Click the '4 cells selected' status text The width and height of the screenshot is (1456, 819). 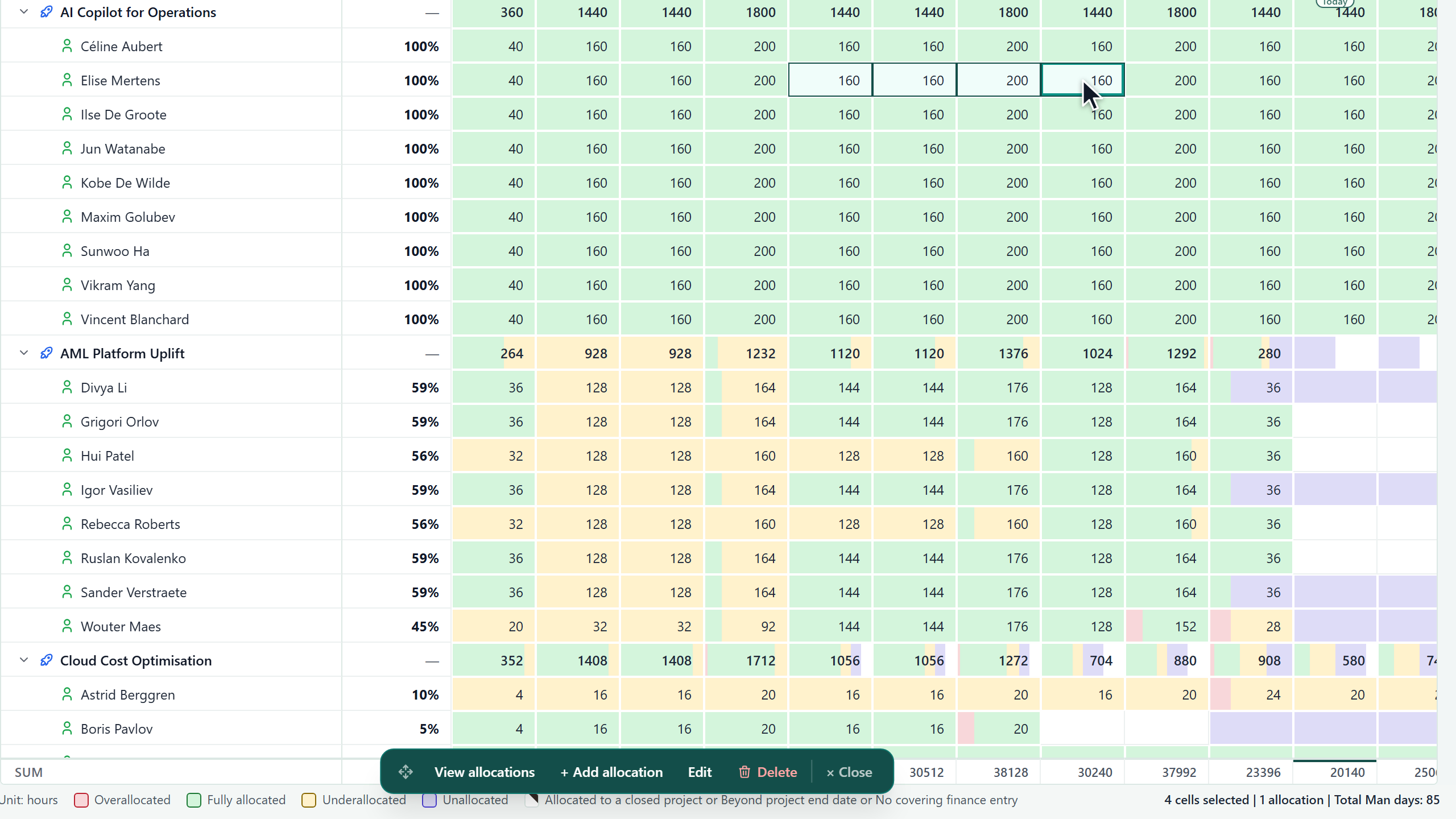tap(1207, 800)
